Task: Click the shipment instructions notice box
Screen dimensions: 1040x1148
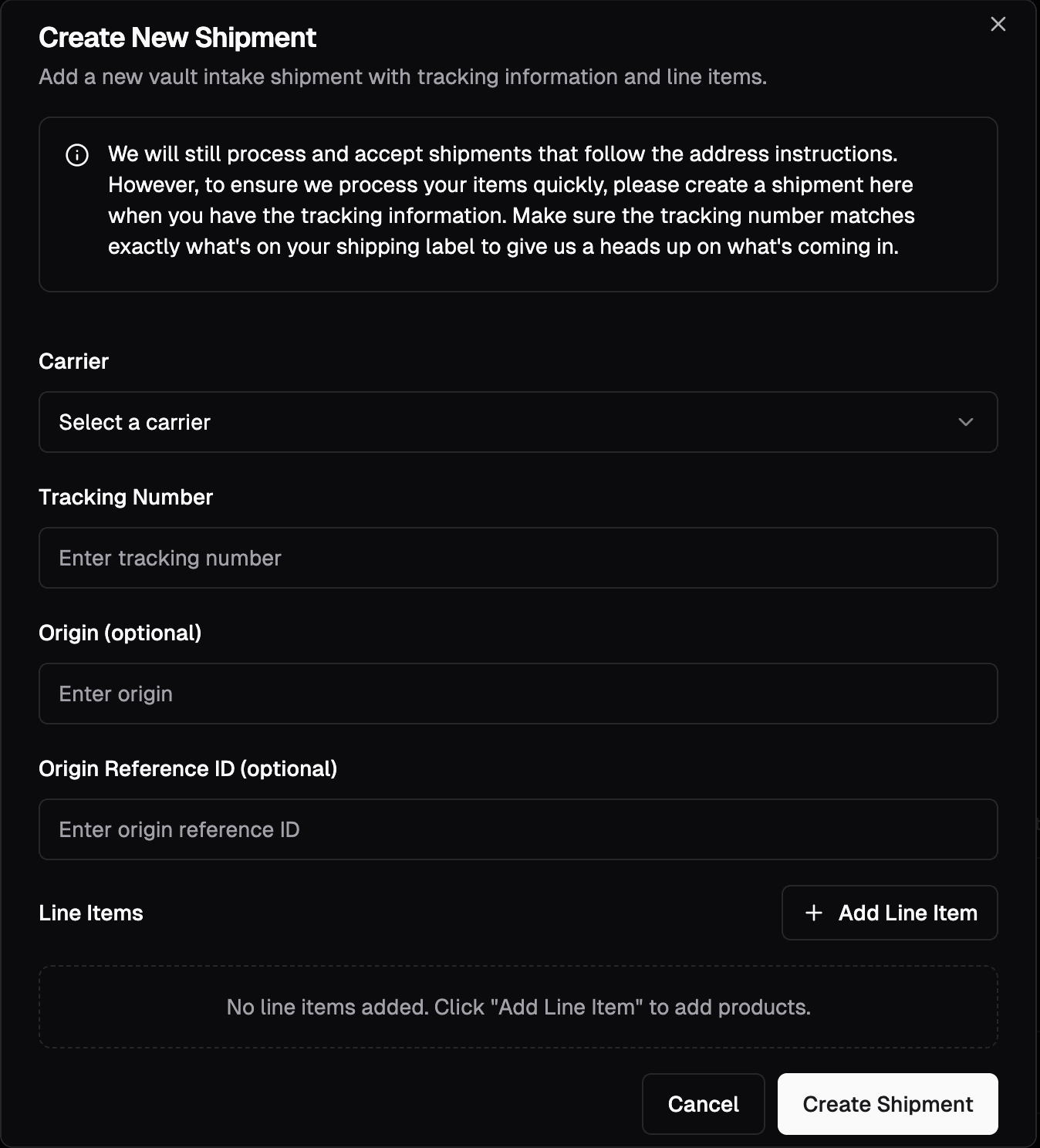Action: pyautogui.click(x=518, y=203)
